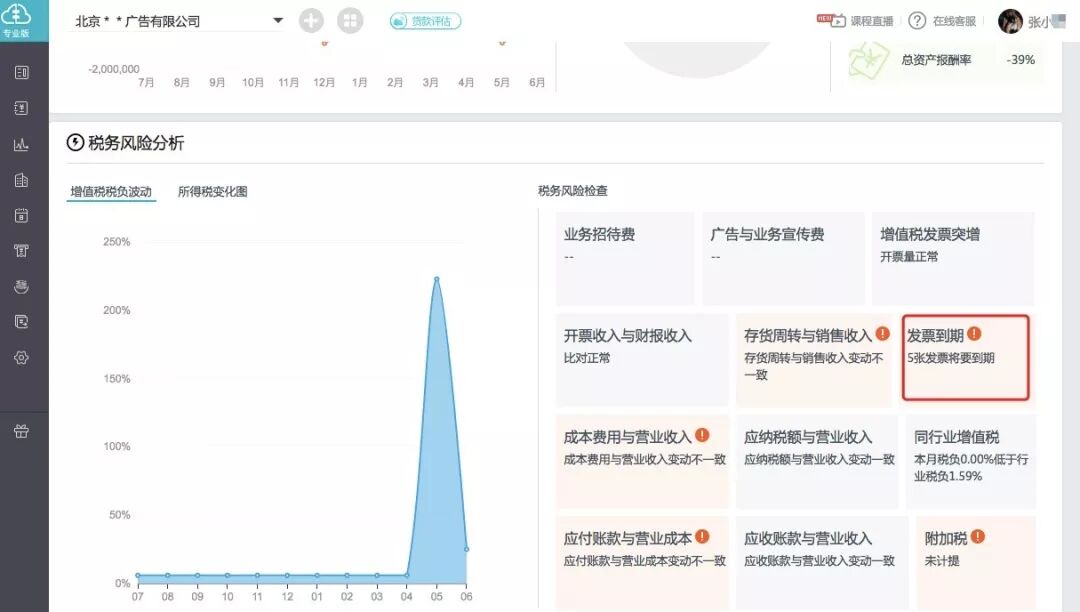Open the calendar icon in the sidebar
The height and width of the screenshot is (612, 1080).
coord(21,215)
